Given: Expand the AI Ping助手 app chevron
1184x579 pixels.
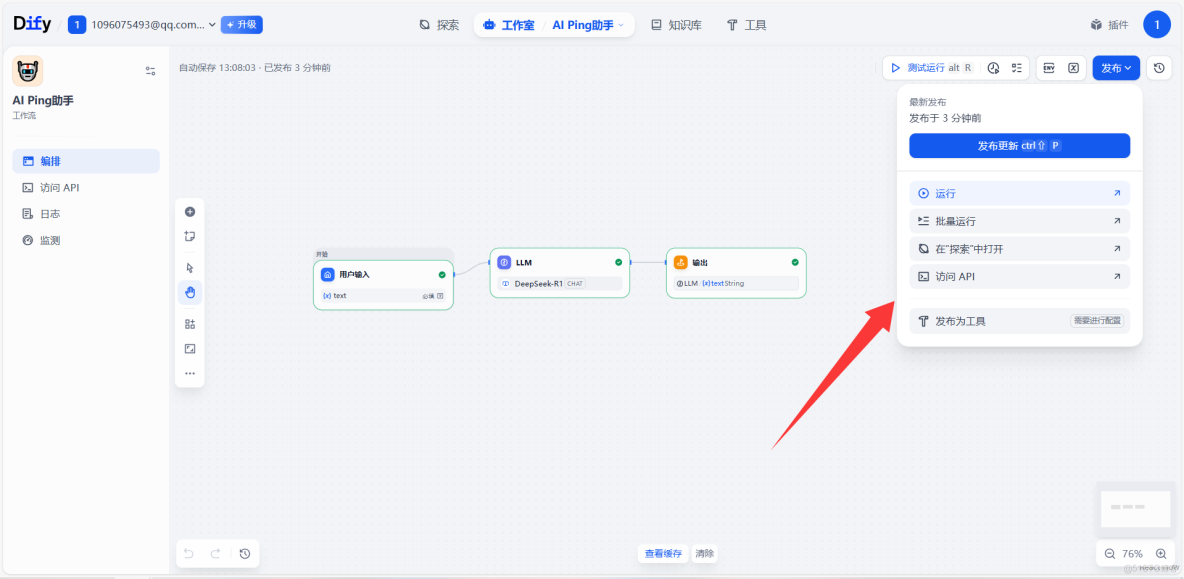Looking at the screenshot, I should click(621, 24).
